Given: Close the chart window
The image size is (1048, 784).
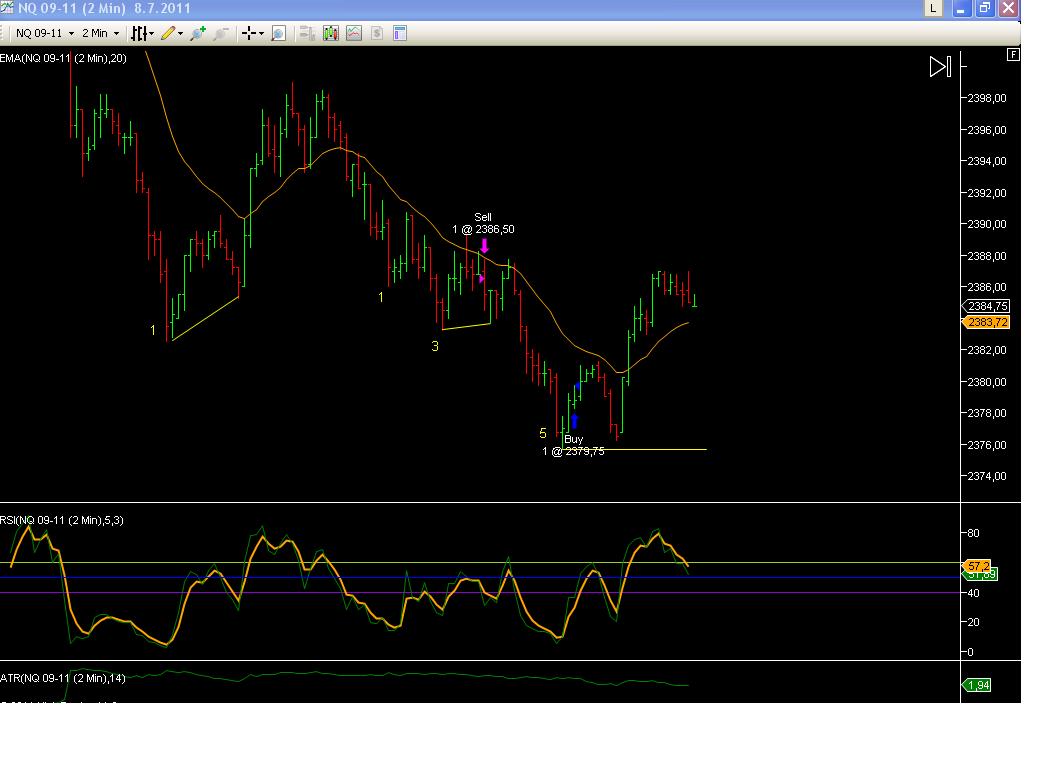Looking at the screenshot, I should pyautogui.click(x=1008, y=9).
